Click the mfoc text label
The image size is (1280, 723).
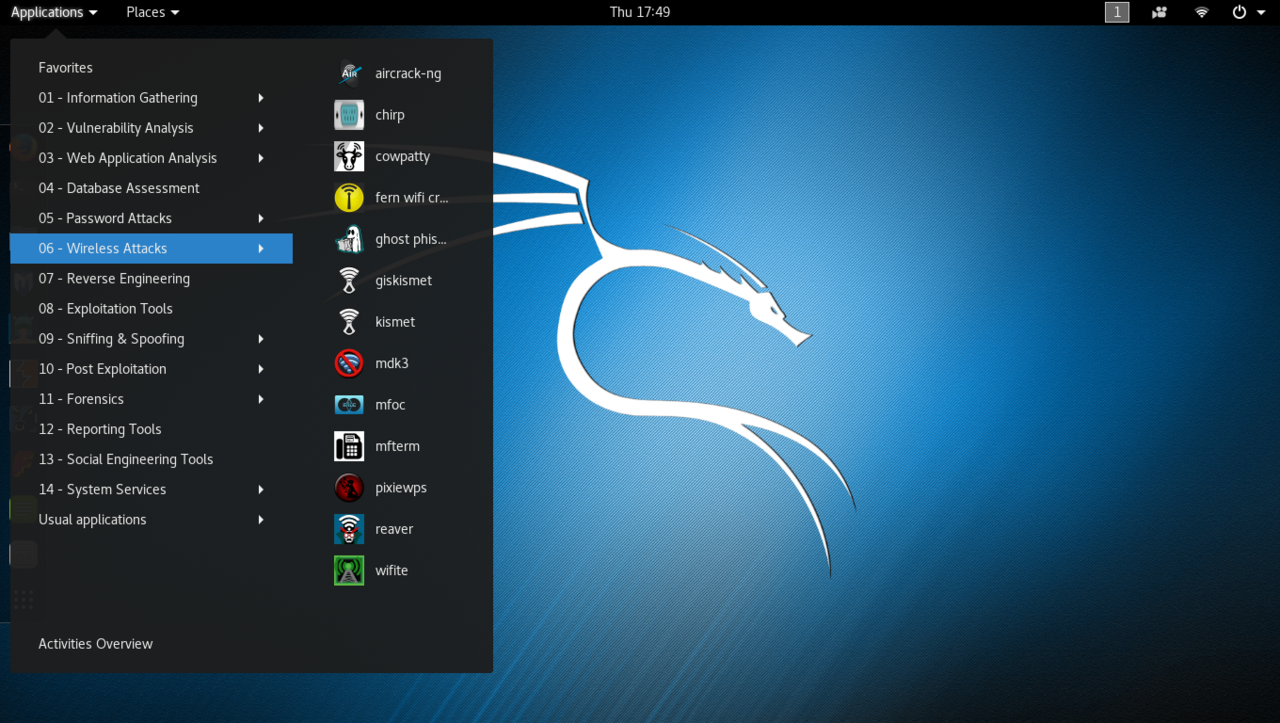click(x=390, y=405)
